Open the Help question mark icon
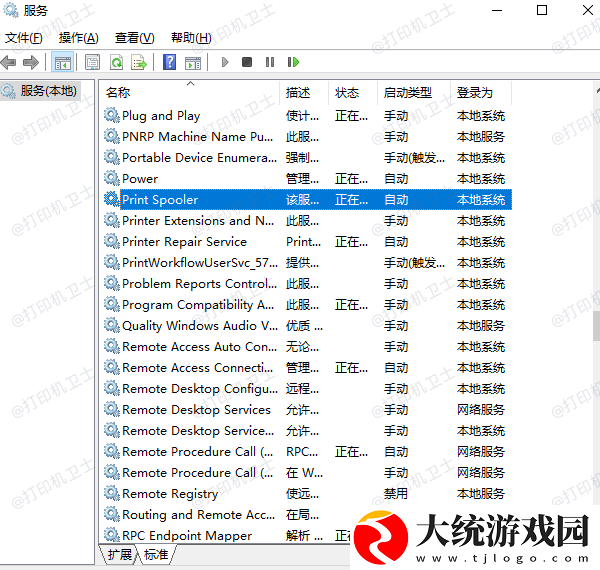The width and height of the screenshot is (600, 570). 169,62
